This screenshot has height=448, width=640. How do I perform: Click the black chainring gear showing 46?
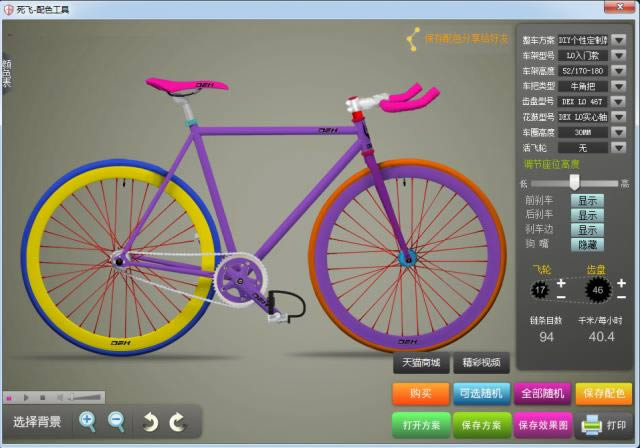pyautogui.click(x=598, y=290)
